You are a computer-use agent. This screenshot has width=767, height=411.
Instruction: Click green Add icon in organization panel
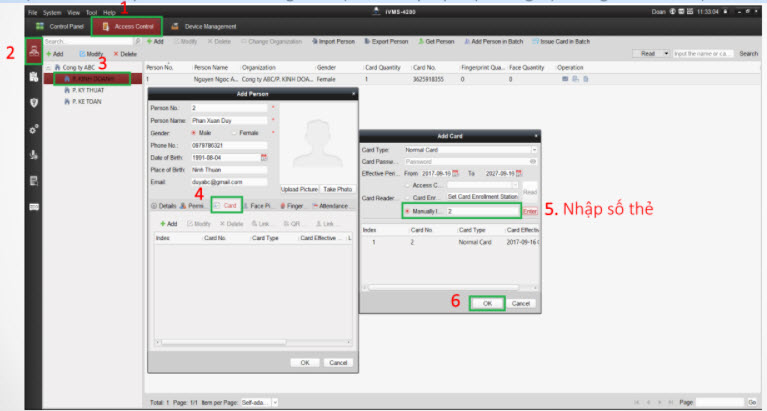pyautogui.click(x=55, y=53)
